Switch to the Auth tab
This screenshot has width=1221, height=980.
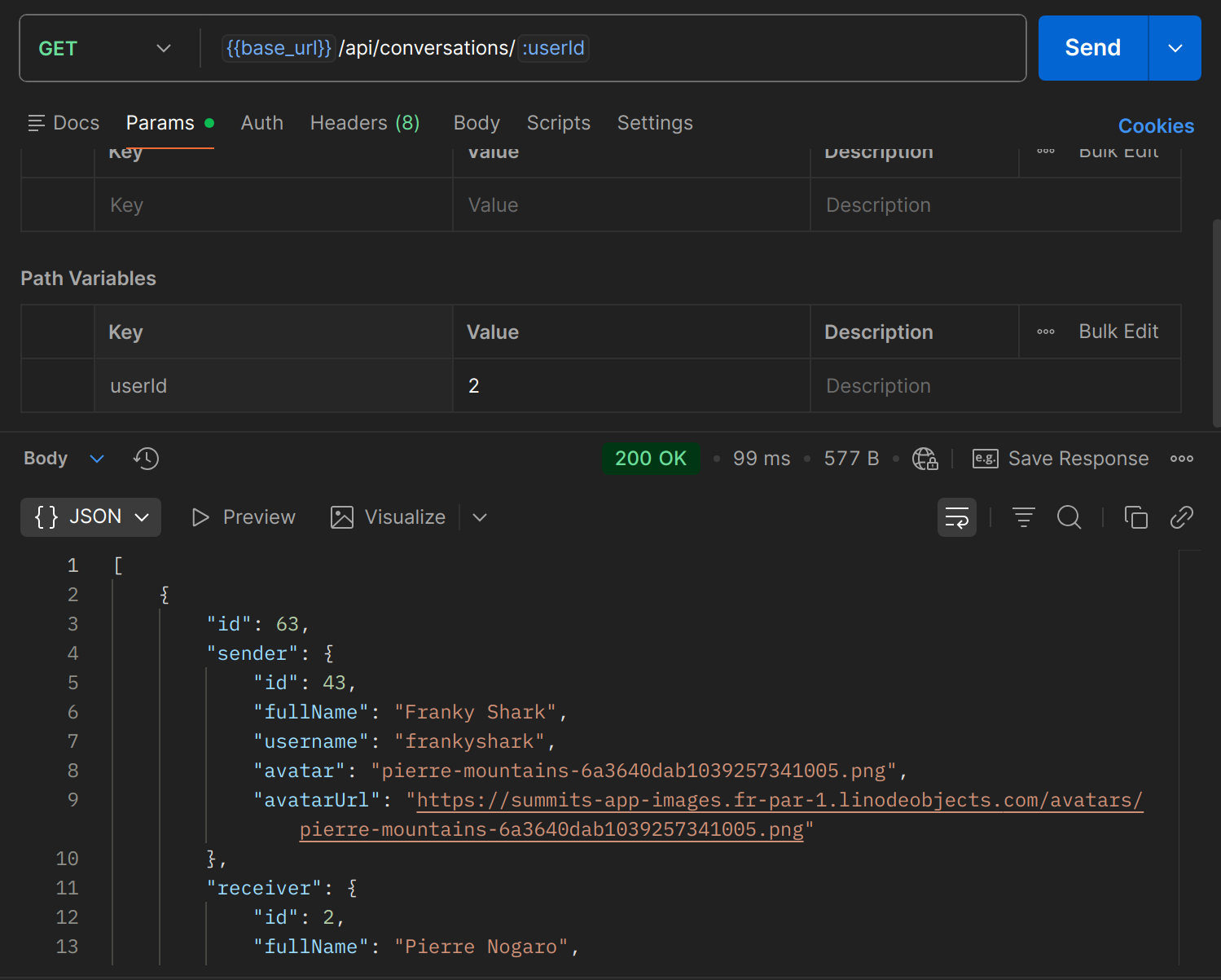click(x=262, y=123)
